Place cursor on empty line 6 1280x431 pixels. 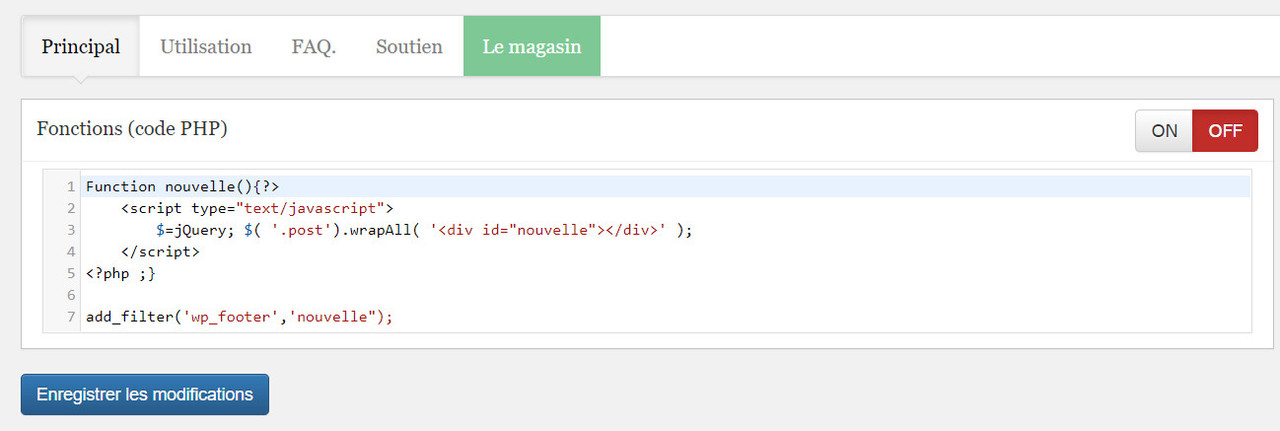(668, 295)
